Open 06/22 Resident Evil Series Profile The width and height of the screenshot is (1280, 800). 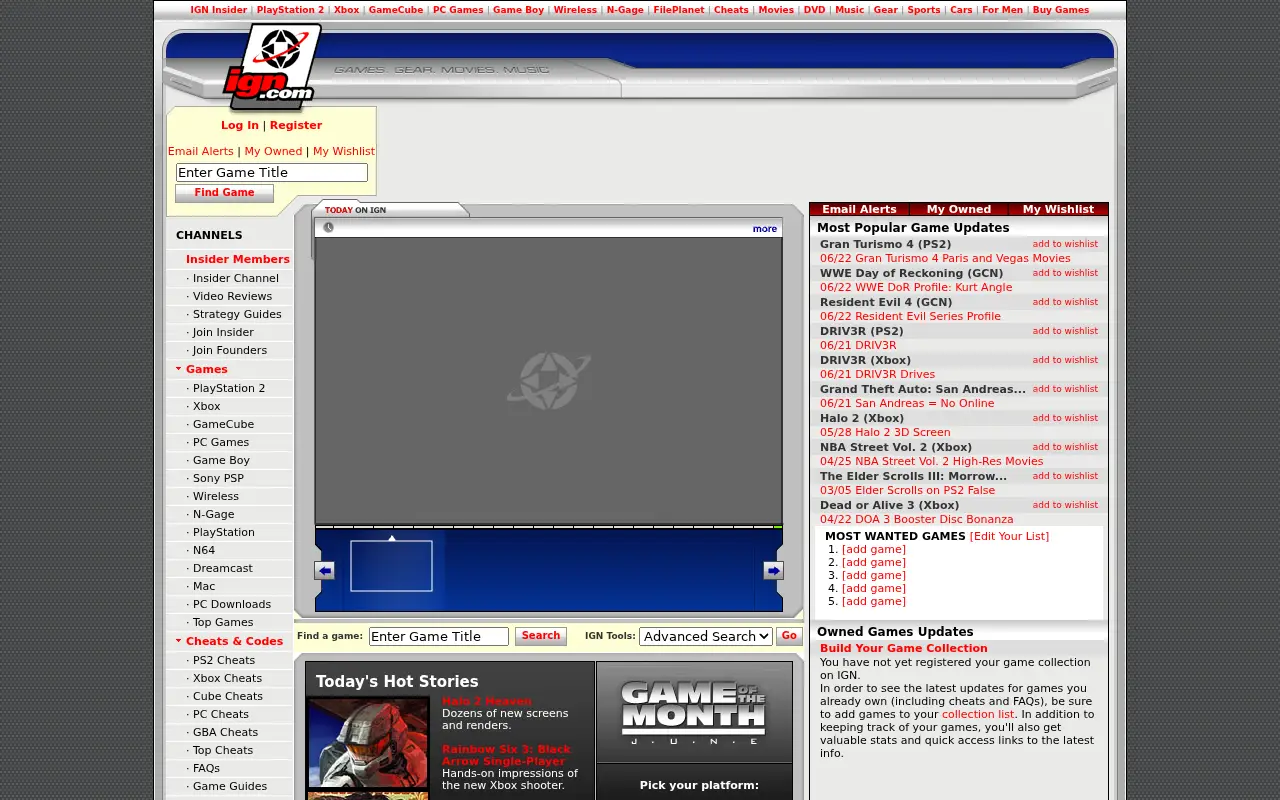[x=910, y=316]
